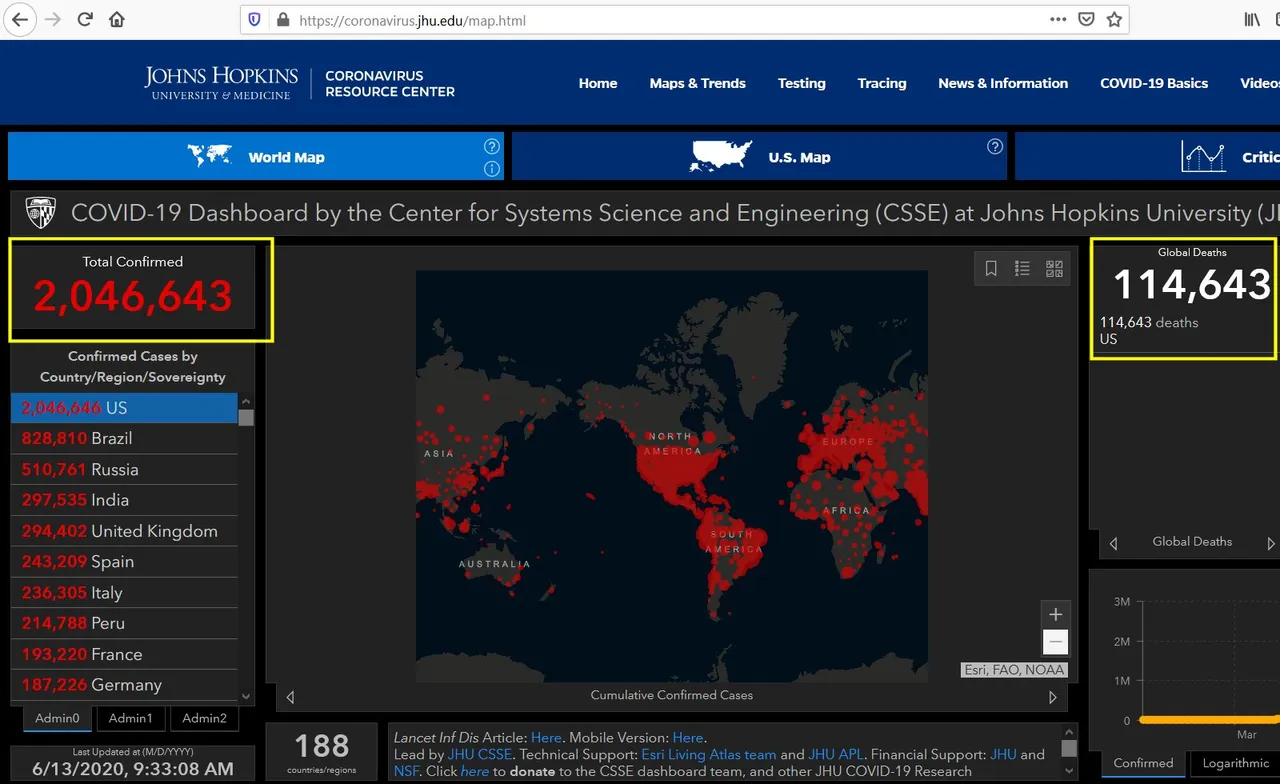
Task: Click the JHU shield logo in dashboard header
Action: pyautogui.click(x=41, y=212)
